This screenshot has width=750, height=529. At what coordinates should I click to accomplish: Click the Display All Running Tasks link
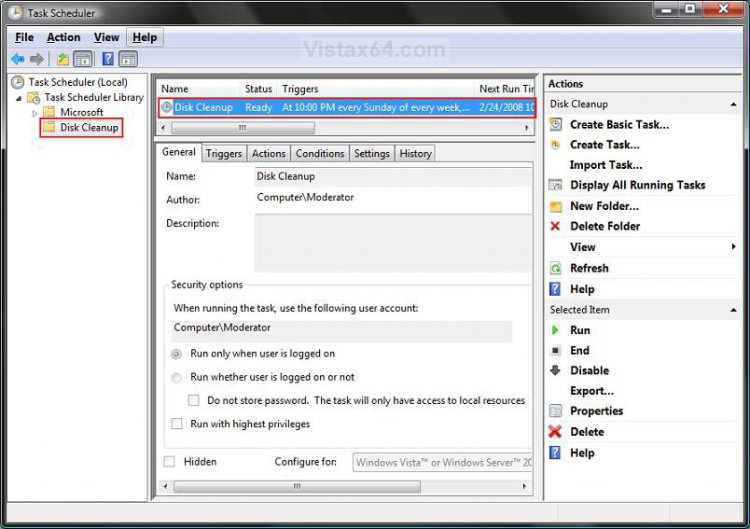tap(638, 185)
